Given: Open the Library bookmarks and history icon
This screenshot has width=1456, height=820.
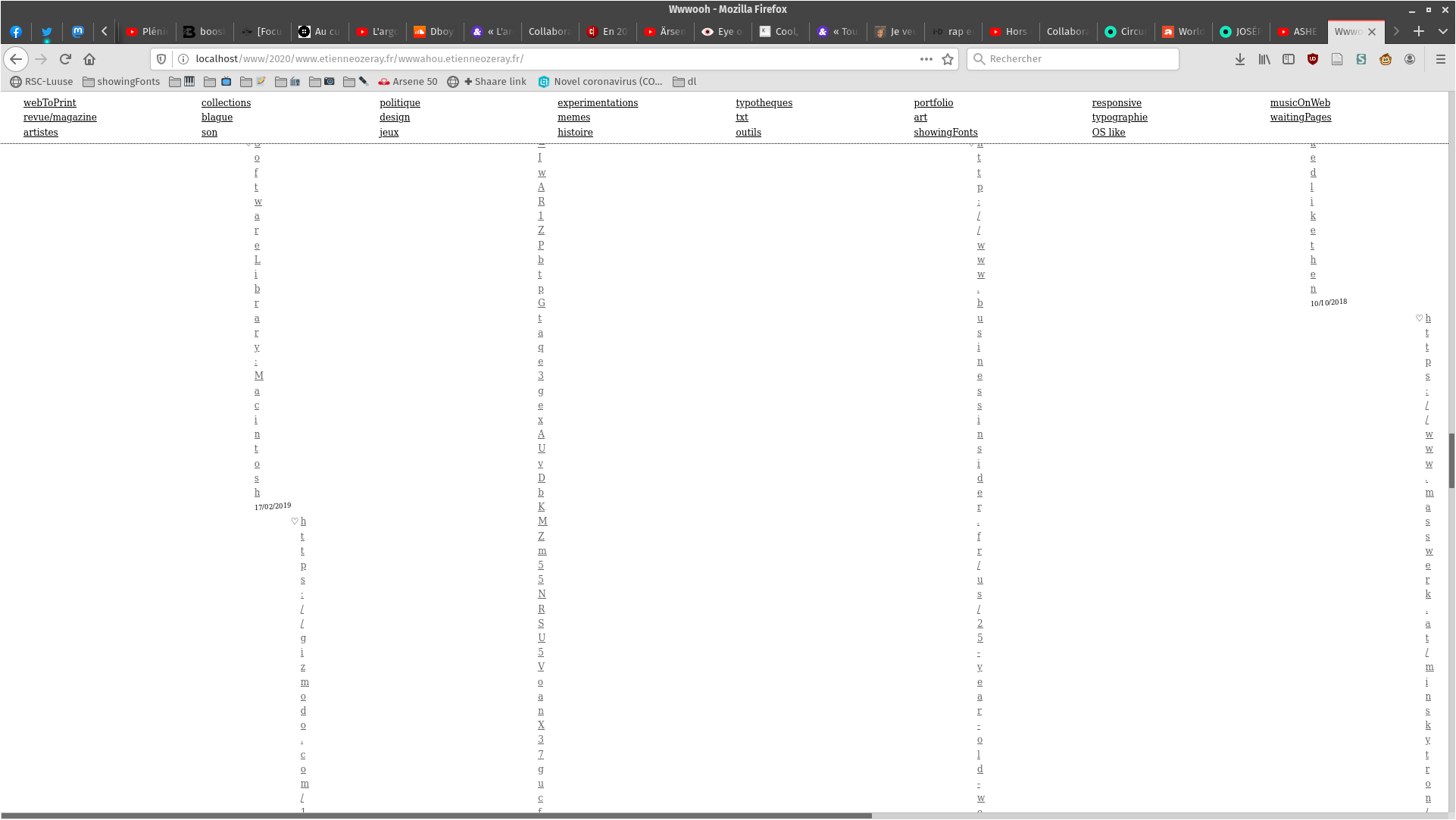Looking at the screenshot, I should (1264, 59).
